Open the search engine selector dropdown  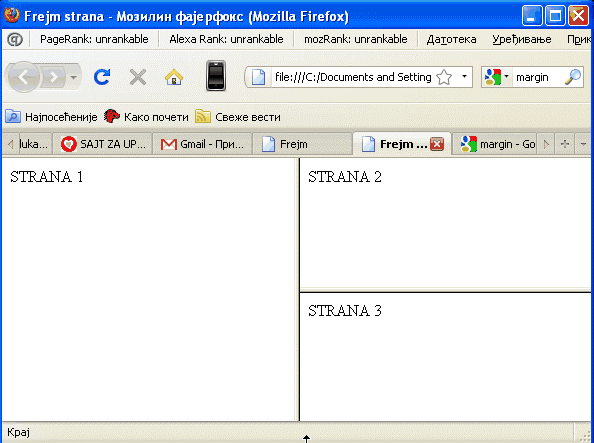point(497,77)
